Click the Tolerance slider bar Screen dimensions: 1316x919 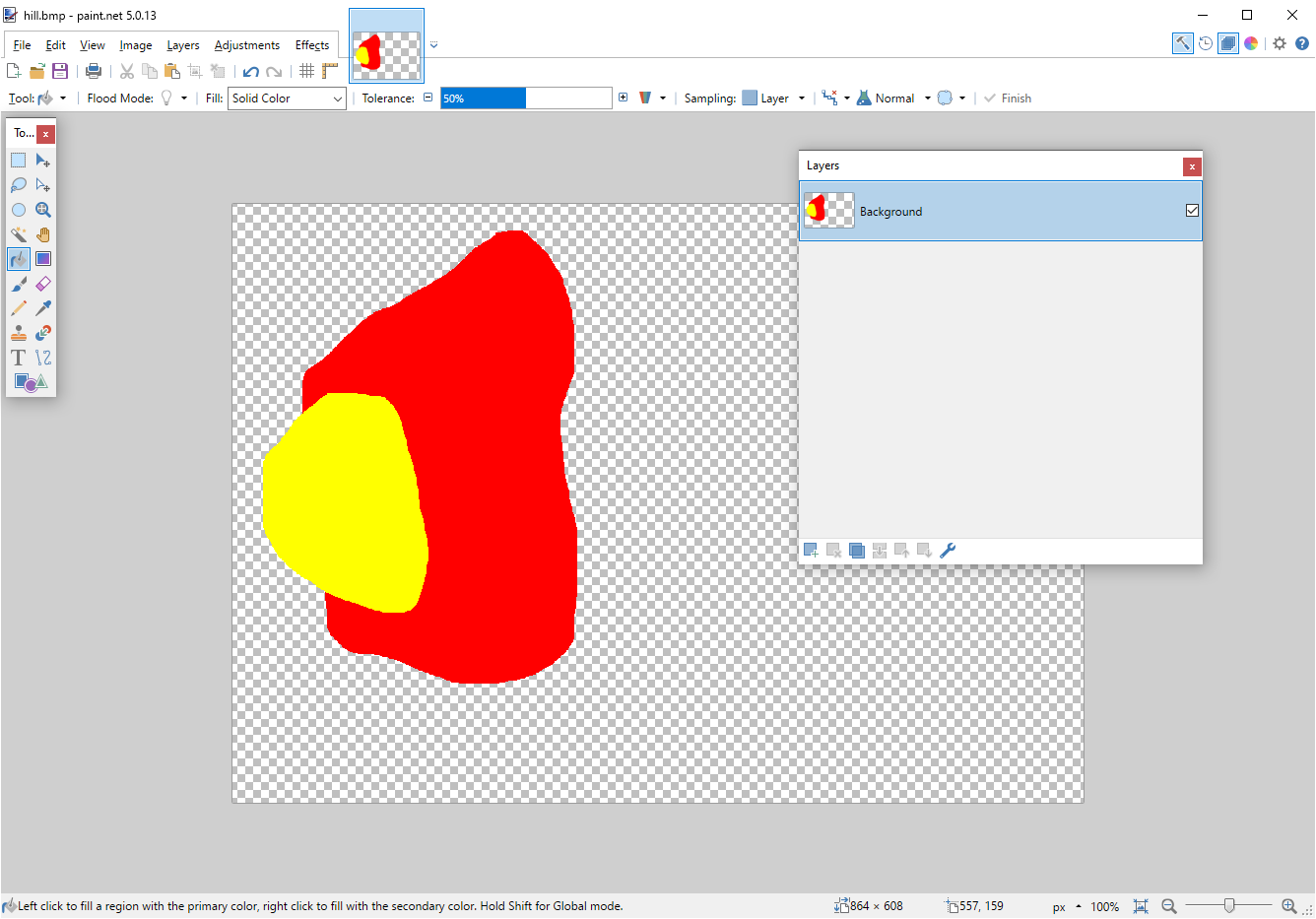pyautogui.click(x=526, y=98)
